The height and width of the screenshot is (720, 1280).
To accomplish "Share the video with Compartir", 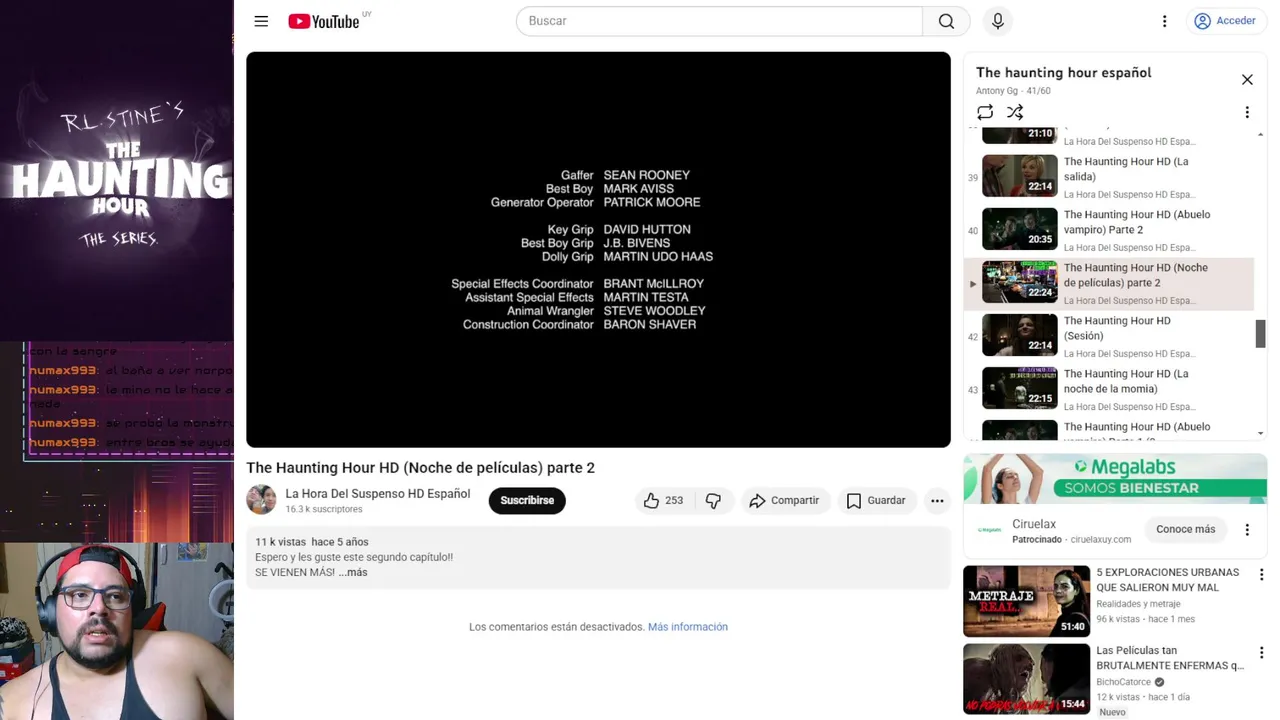I will click(x=785, y=501).
